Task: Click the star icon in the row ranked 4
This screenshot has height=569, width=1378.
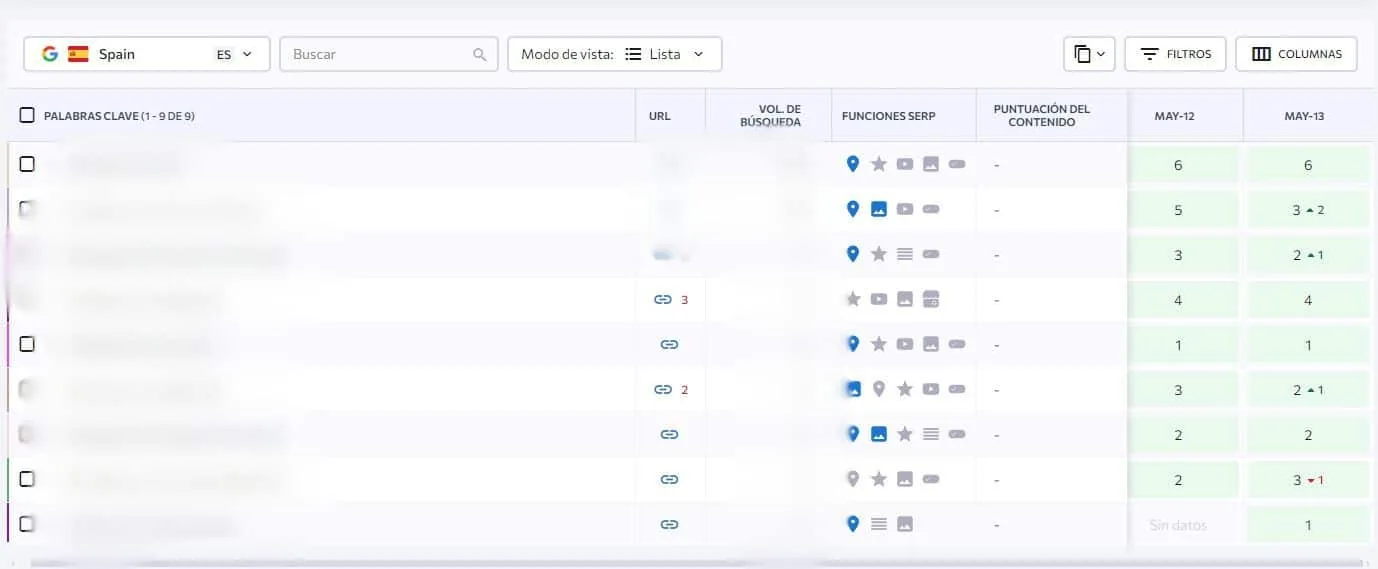Action: [x=853, y=299]
